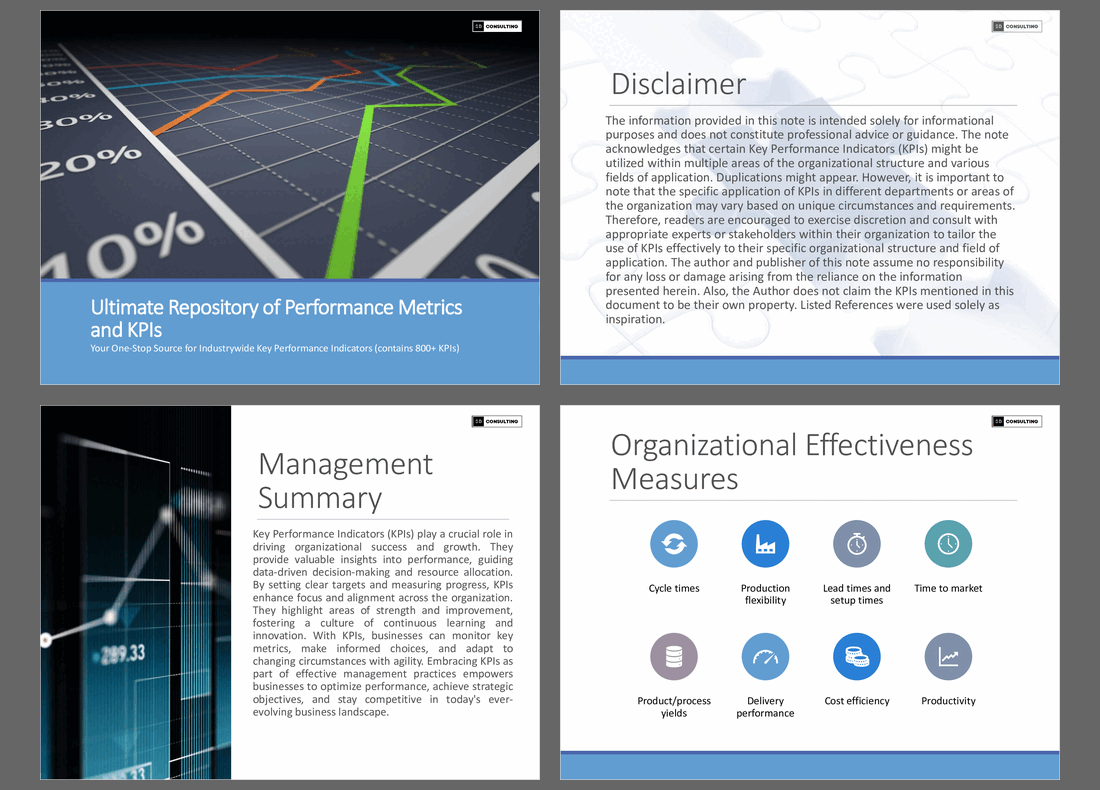
Task: Click the Productivity line-chart icon
Action: tap(948, 656)
